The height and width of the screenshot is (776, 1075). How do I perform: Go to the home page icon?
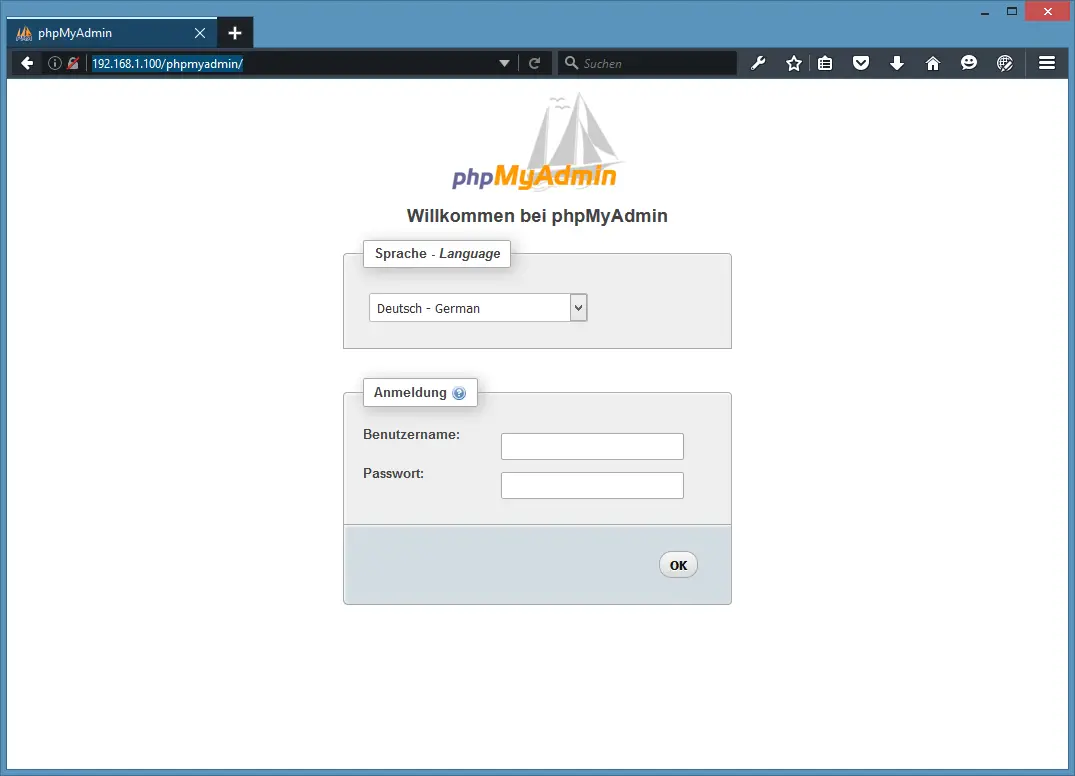click(x=932, y=64)
